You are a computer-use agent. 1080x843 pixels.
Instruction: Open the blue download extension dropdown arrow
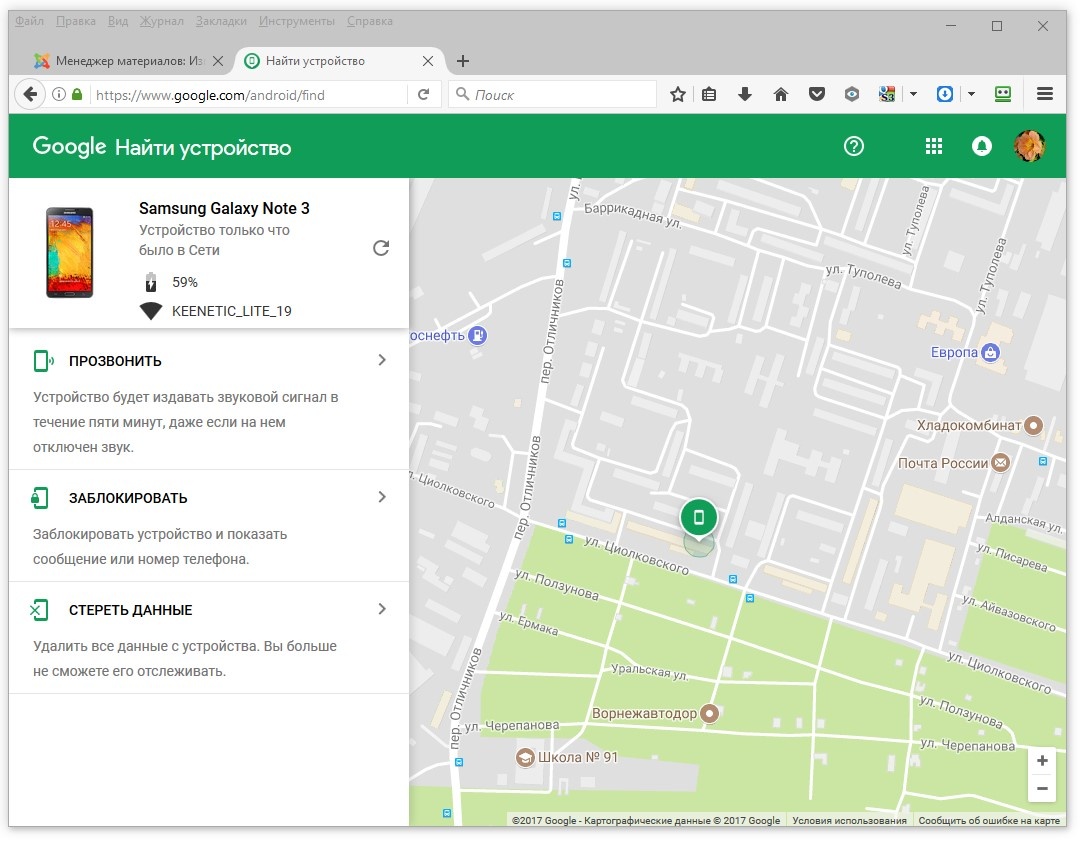coord(971,94)
